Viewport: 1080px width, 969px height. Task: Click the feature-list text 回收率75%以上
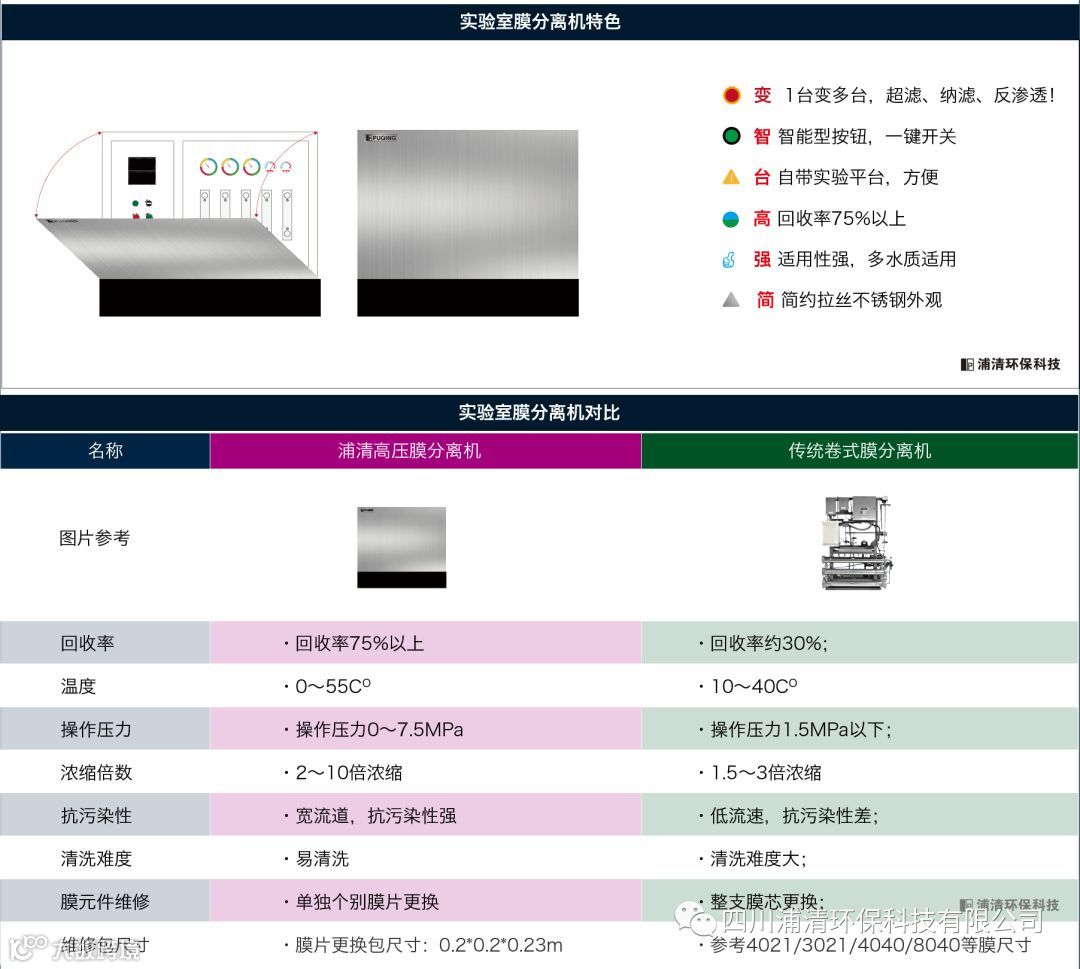[842, 218]
